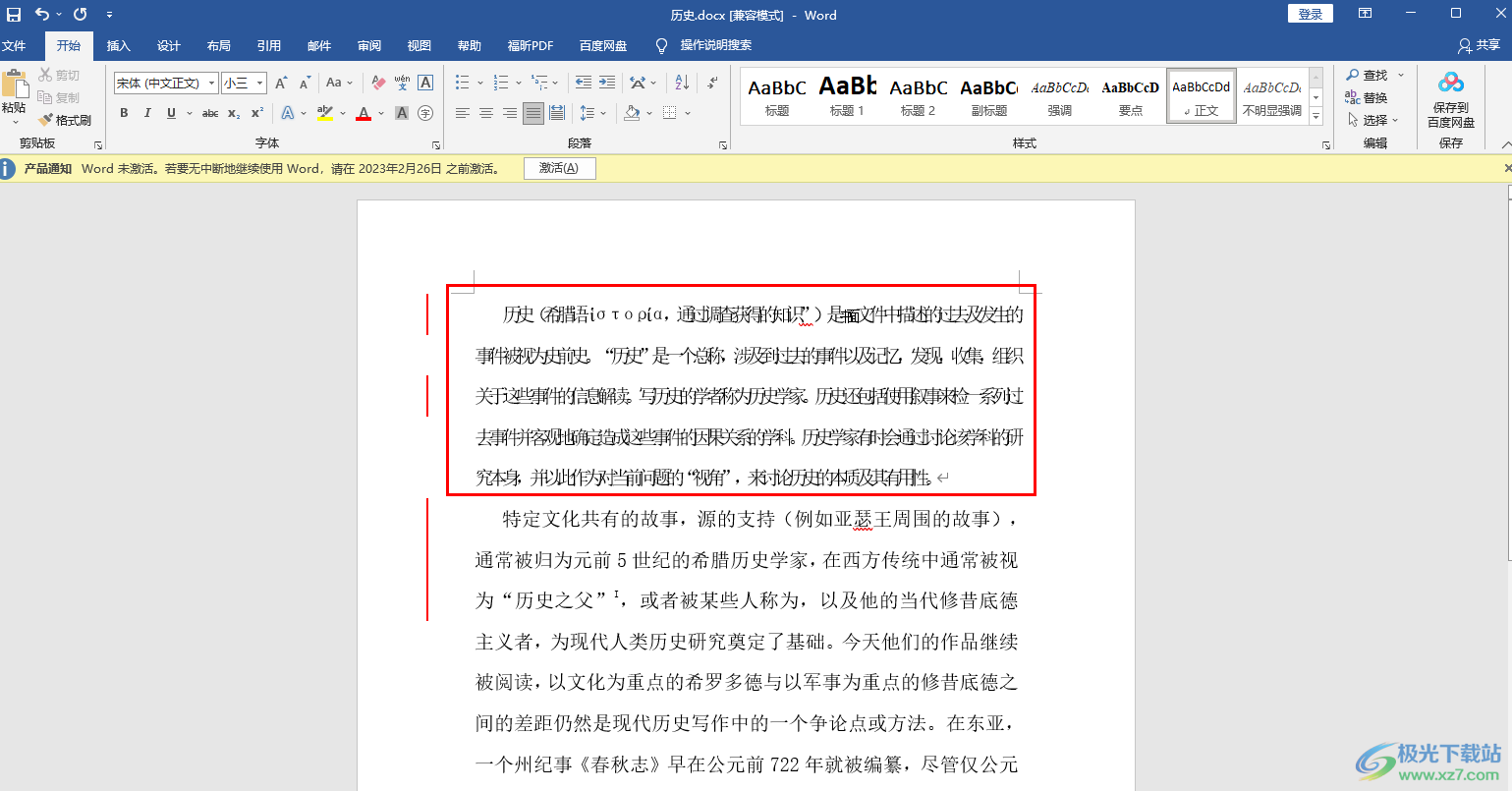Align text to the left

pos(463,114)
